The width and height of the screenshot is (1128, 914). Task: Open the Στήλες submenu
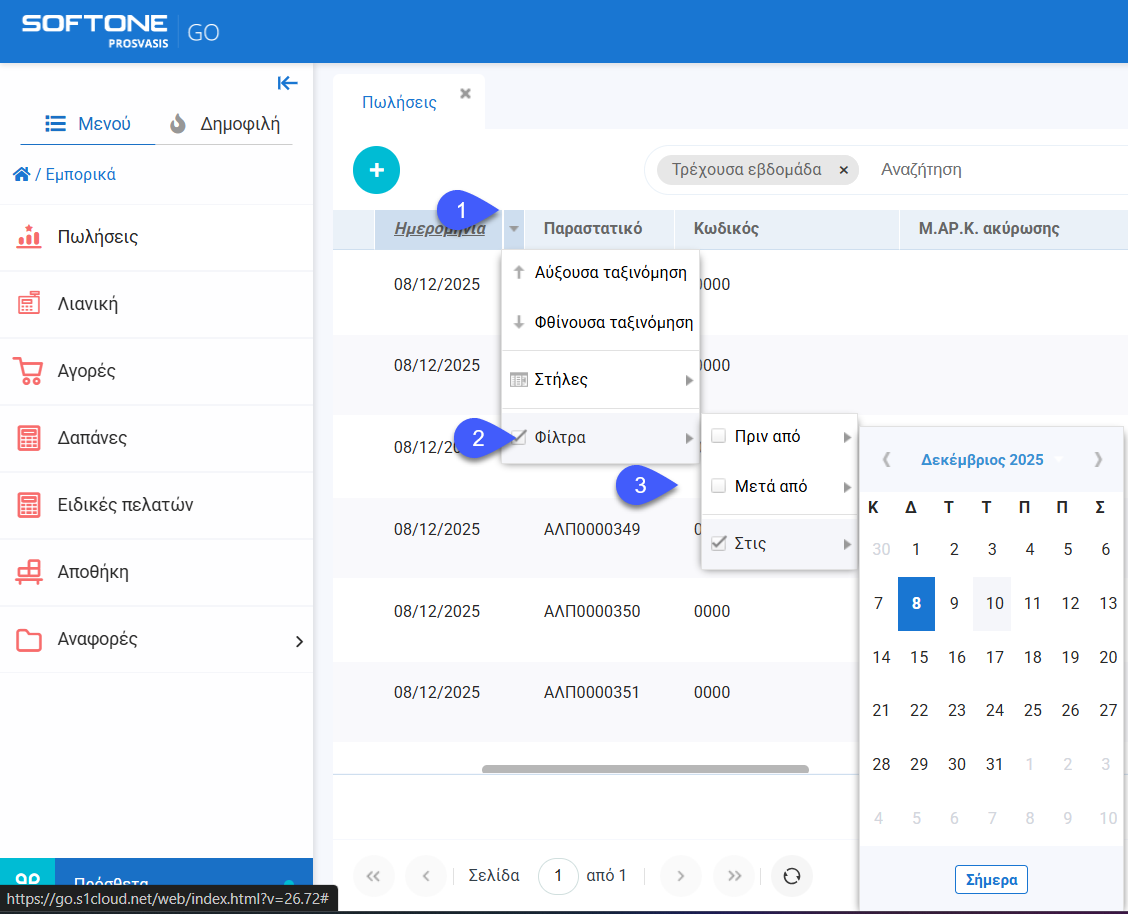pos(600,380)
